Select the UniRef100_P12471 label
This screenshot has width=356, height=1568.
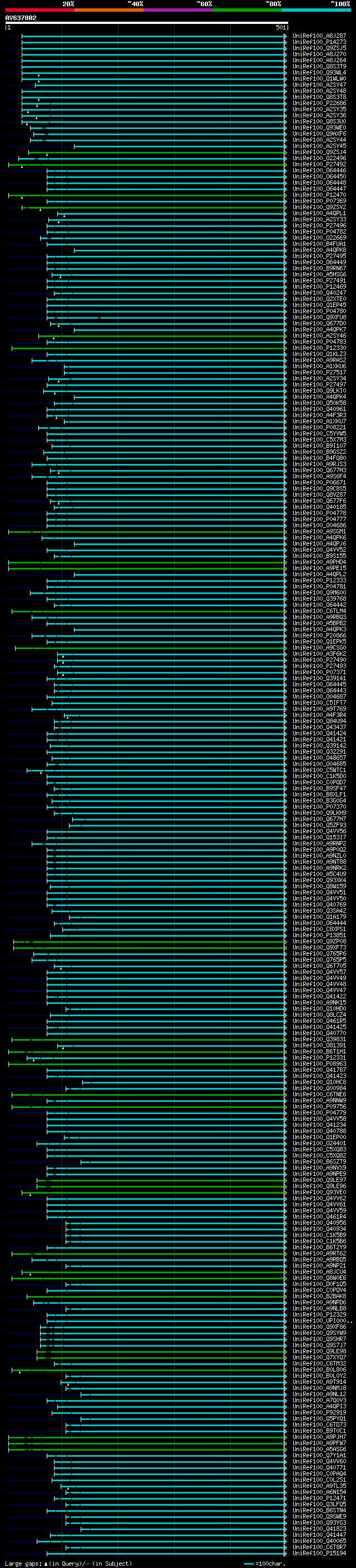(319, 1498)
